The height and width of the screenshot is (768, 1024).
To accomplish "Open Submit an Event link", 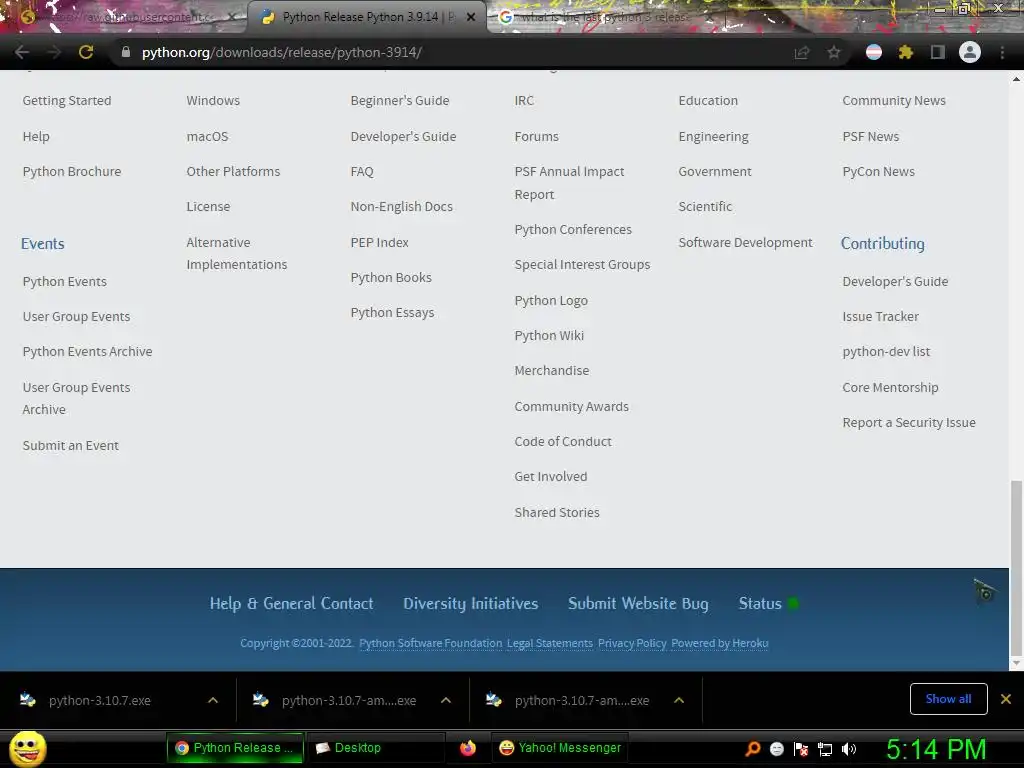I will coord(71,445).
